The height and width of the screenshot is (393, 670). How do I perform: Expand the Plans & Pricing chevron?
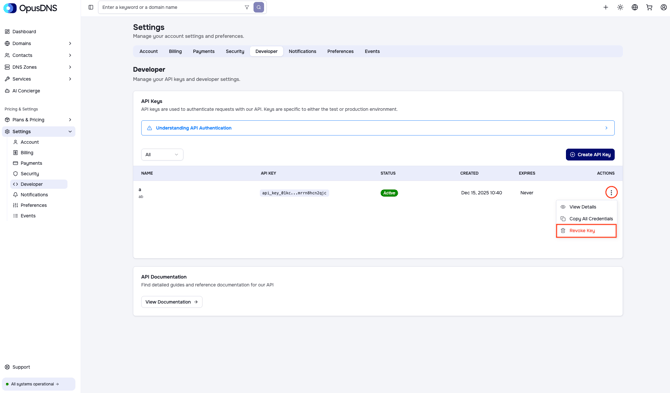[x=70, y=120]
